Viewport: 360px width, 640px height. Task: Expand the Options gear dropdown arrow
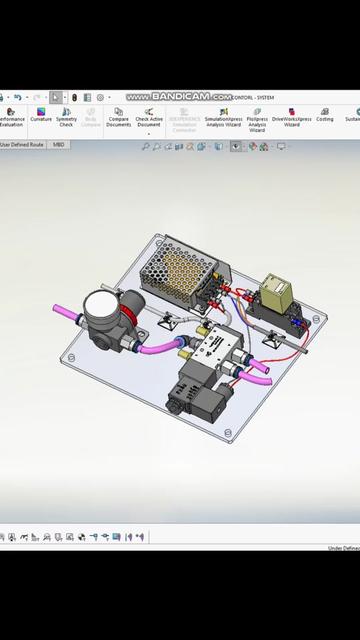pos(109,98)
